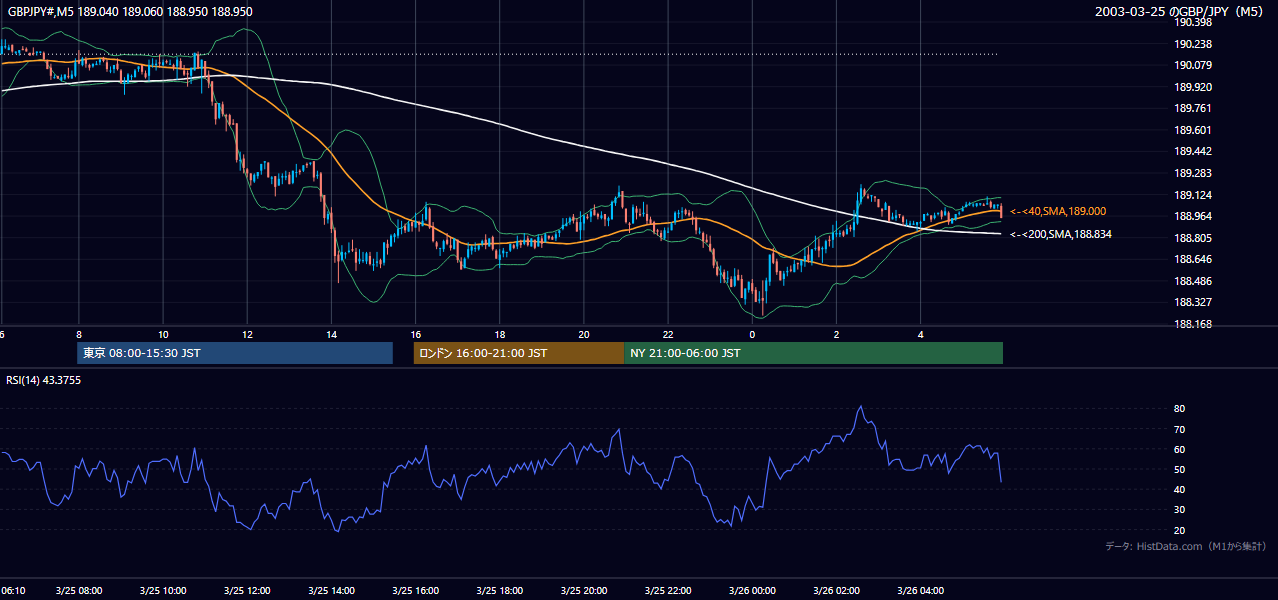Click the 3/25 10:00 bottom time label
The image size is (1278, 600).
click(x=162, y=591)
